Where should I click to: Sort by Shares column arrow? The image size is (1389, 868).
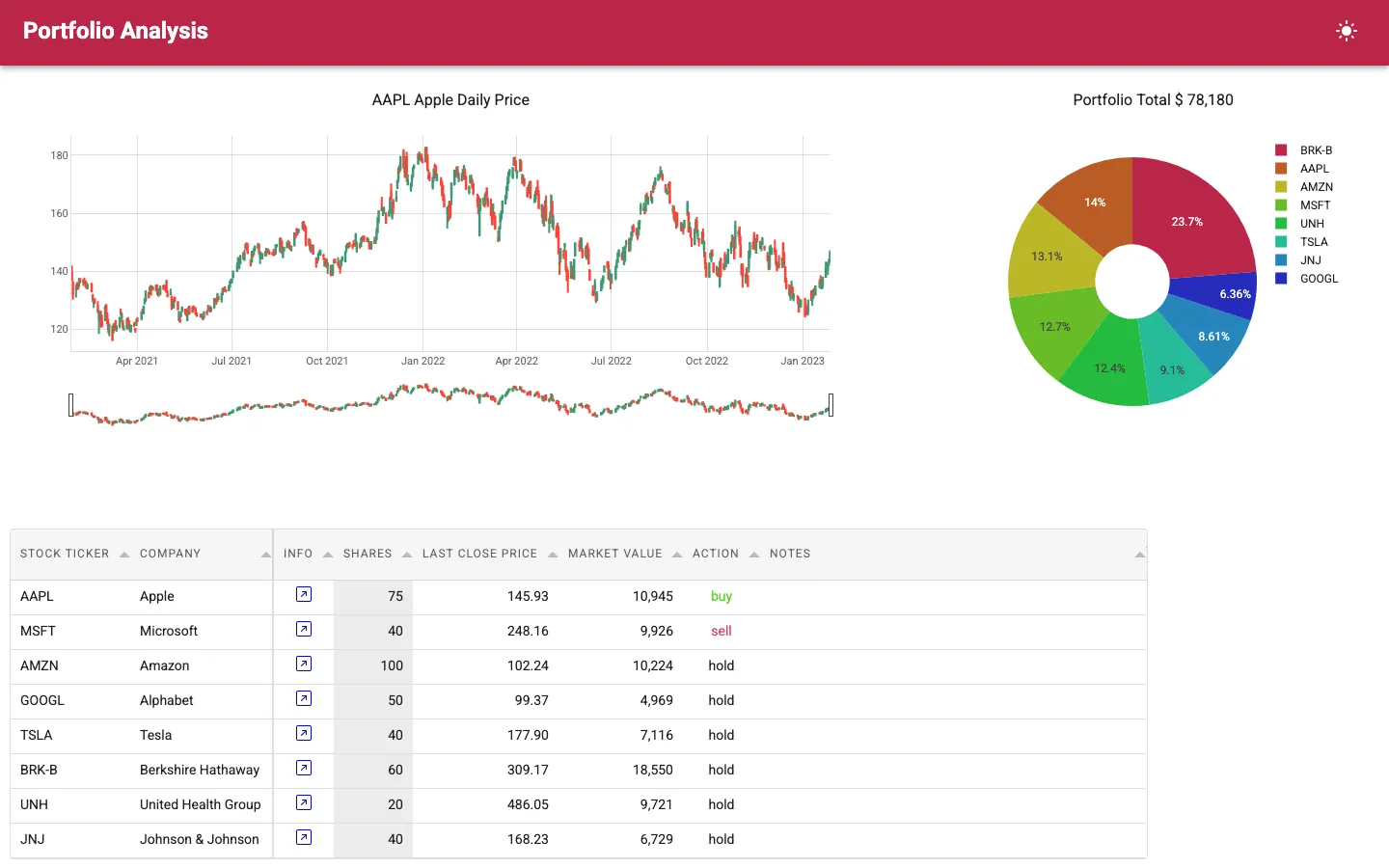coord(407,555)
